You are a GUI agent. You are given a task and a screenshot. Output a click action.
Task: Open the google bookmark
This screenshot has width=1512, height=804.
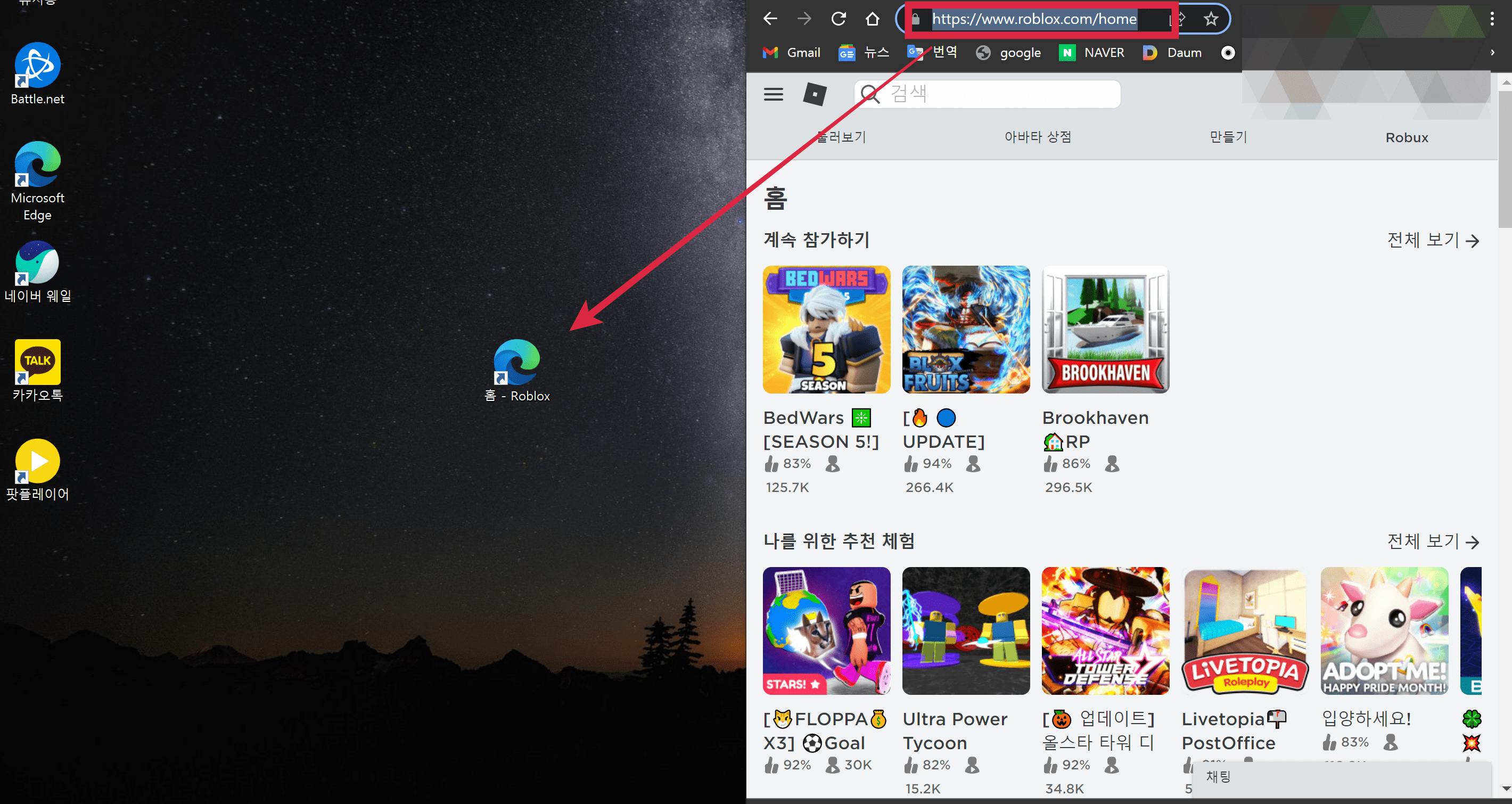pyautogui.click(x=1008, y=53)
